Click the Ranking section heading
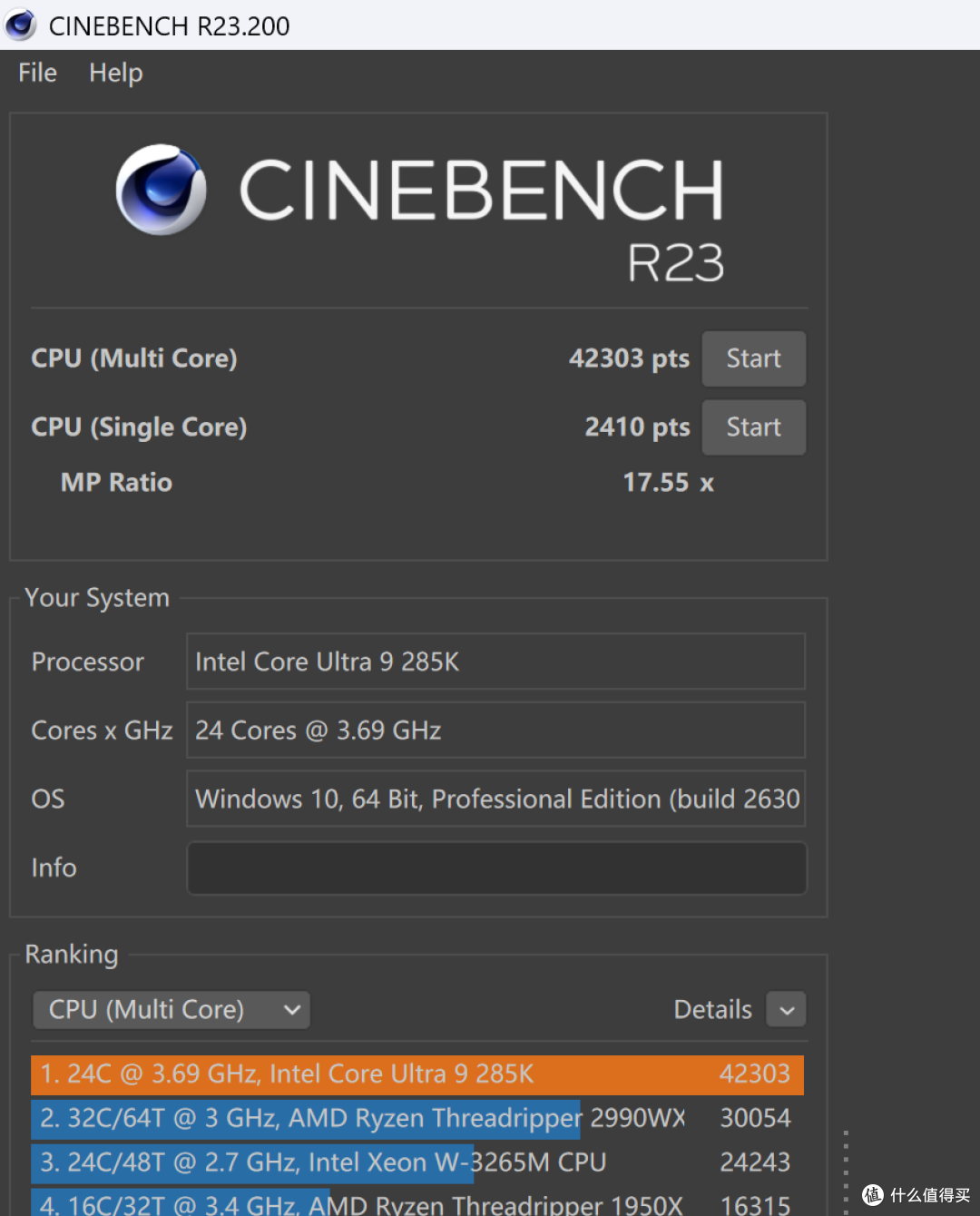Viewport: 980px width, 1216px height. click(x=72, y=955)
